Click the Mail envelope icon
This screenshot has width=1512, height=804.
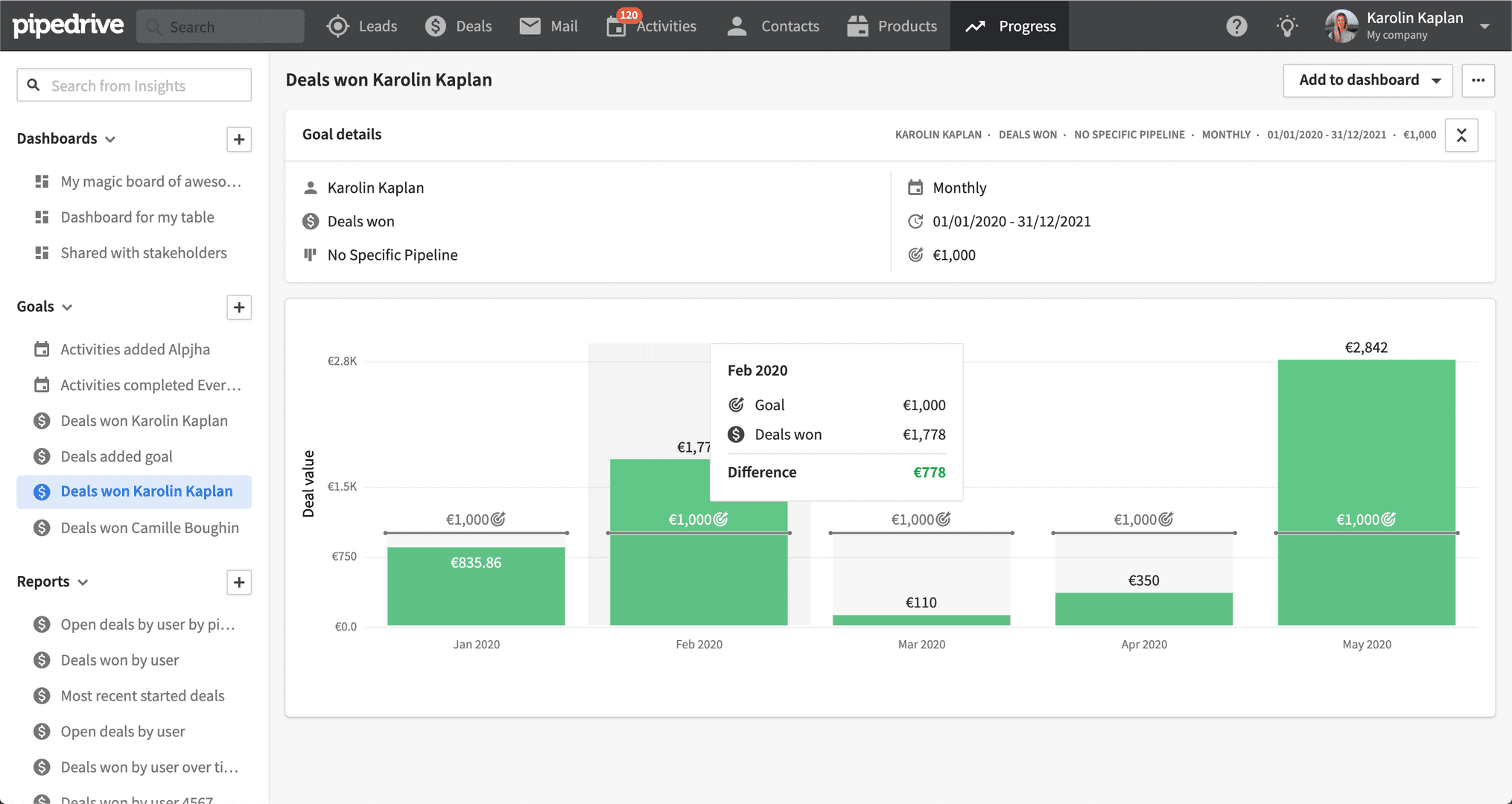pos(530,26)
